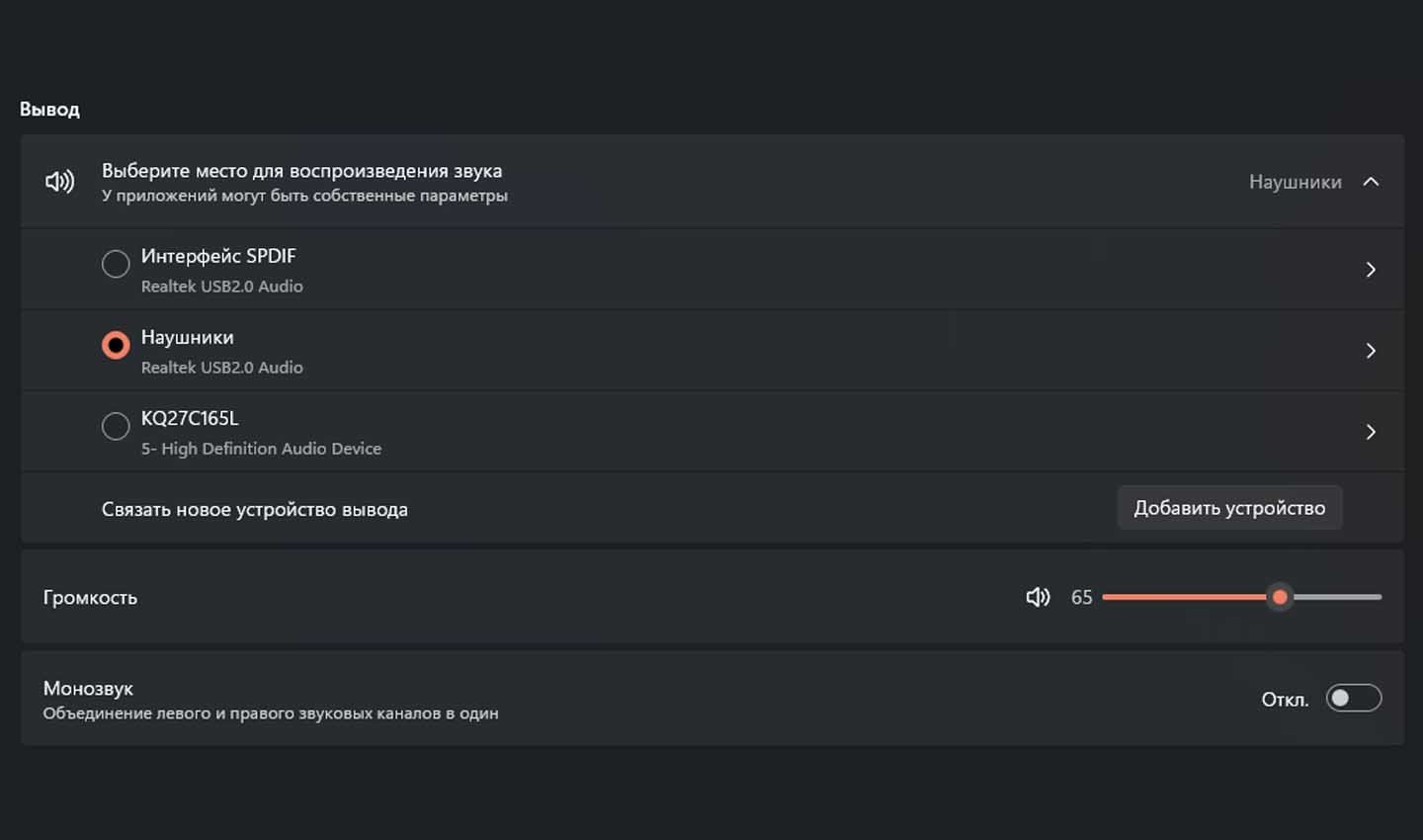Screen dimensions: 1423x840
Task: Click the KQ27C165L device name
Action: [x=190, y=418]
